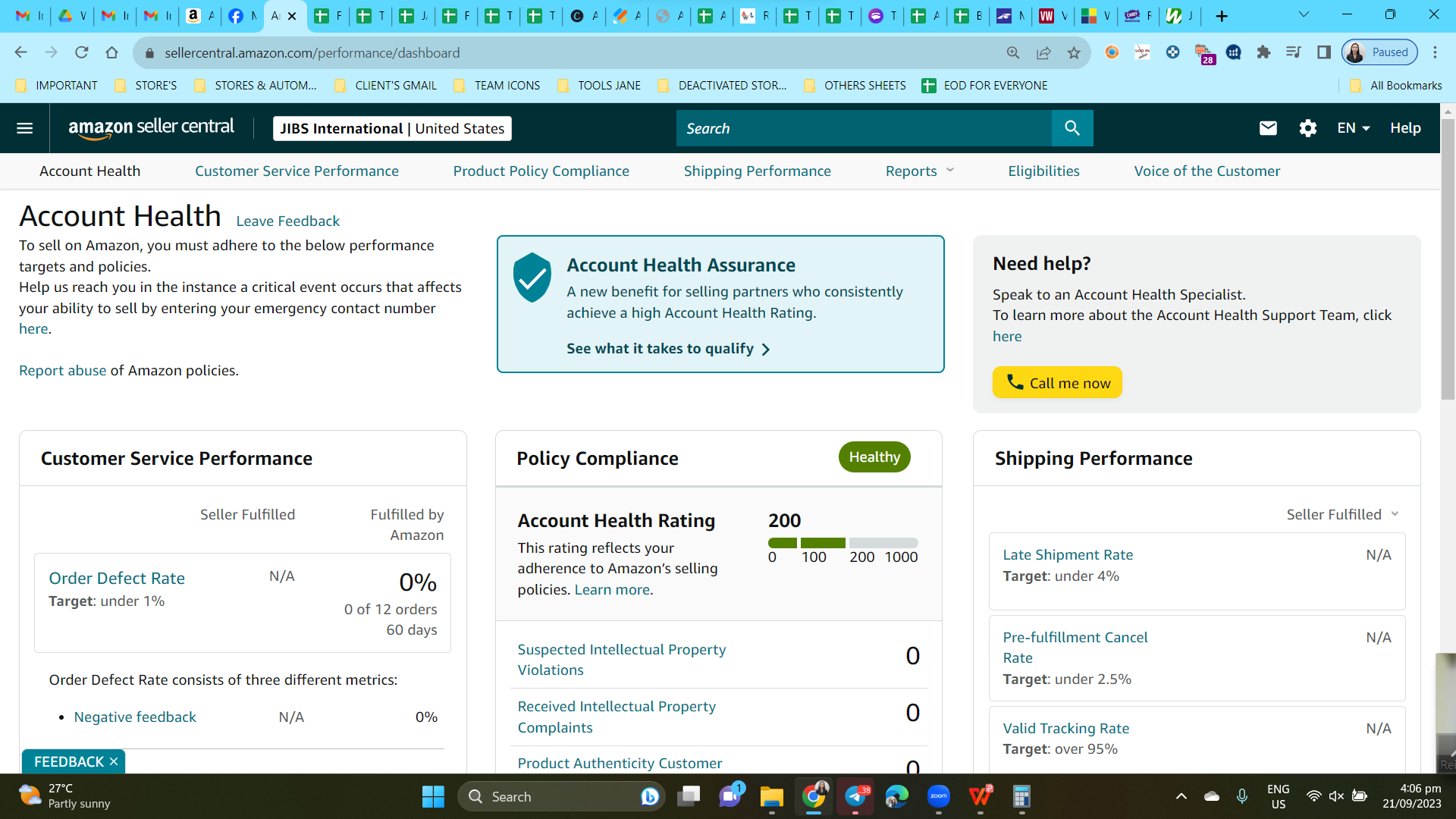1456x819 pixels.
Task: Click the zoom magnifier icon in address bar
Action: [1013, 52]
